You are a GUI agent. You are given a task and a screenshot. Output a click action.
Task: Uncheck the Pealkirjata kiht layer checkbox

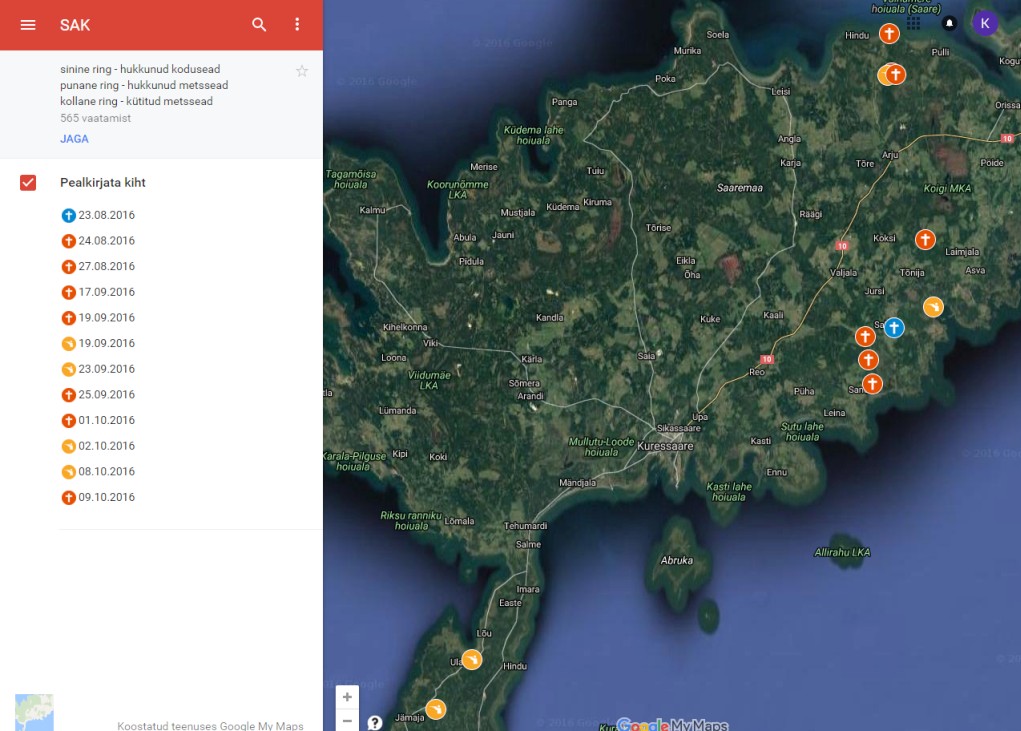28,183
